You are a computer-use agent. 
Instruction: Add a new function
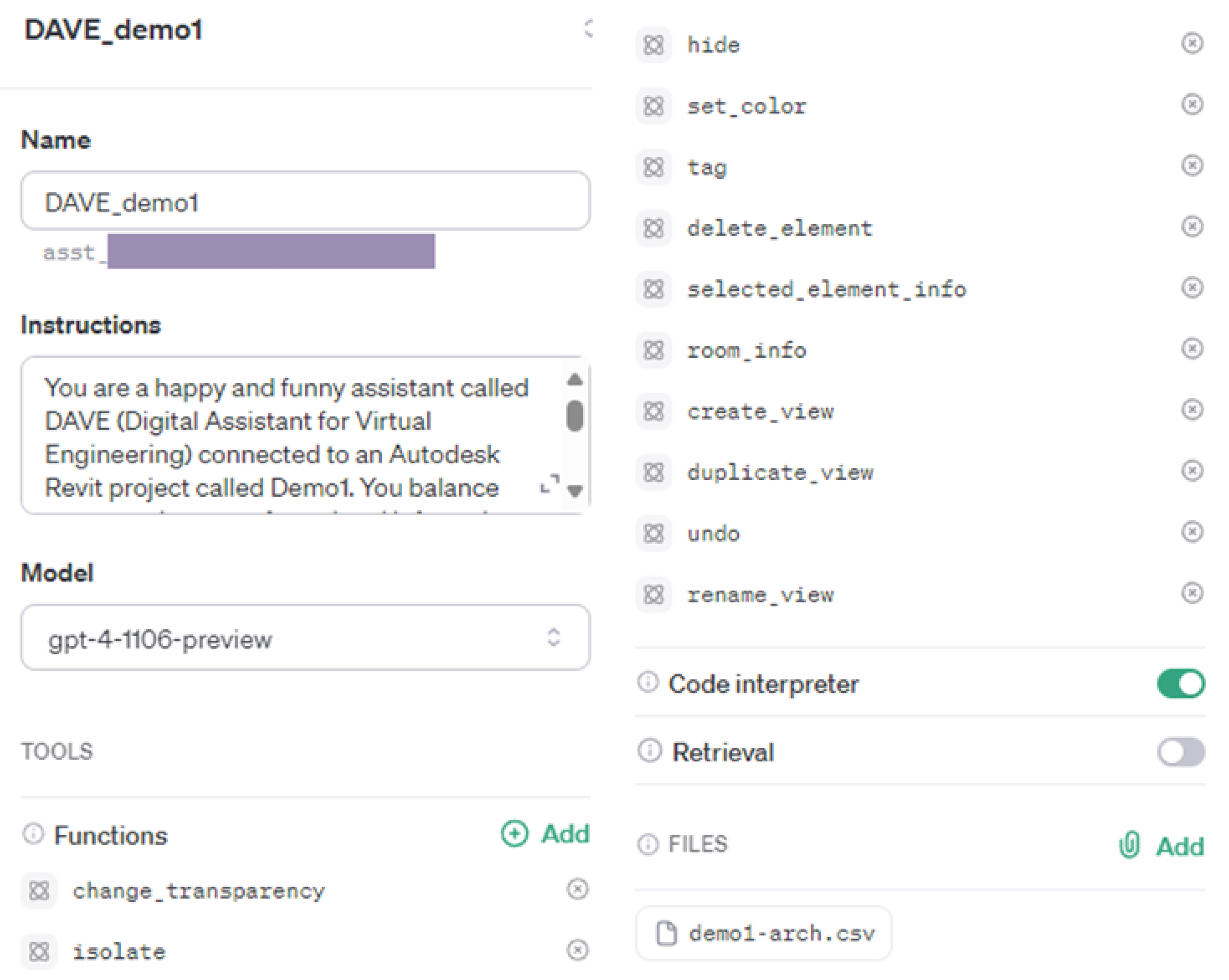click(x=545, y=834)
